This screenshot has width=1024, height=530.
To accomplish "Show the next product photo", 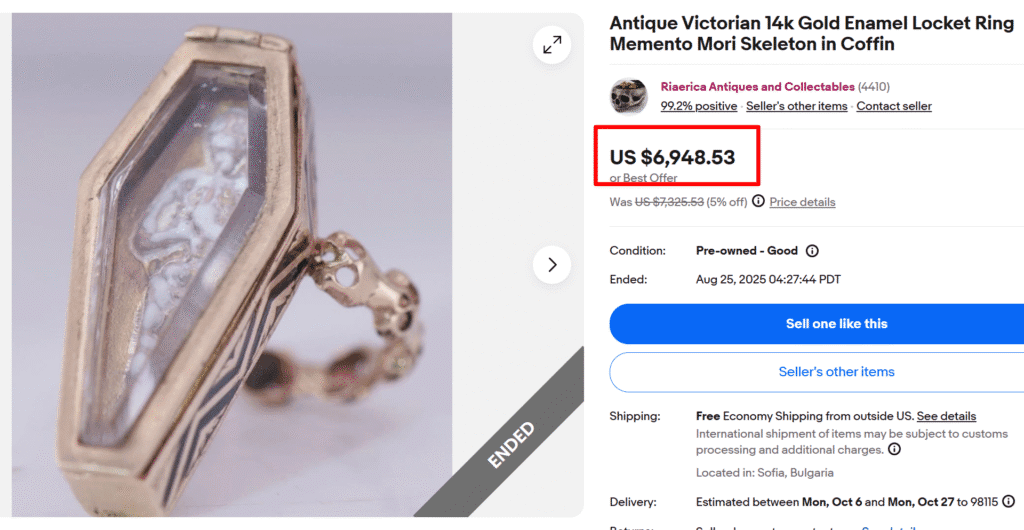I will (x=552, y=265).
